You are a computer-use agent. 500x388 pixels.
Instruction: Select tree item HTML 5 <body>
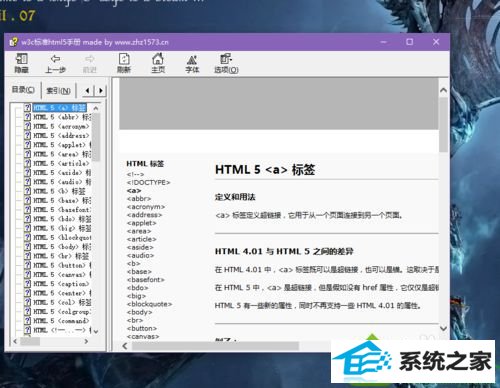point(62,247)
